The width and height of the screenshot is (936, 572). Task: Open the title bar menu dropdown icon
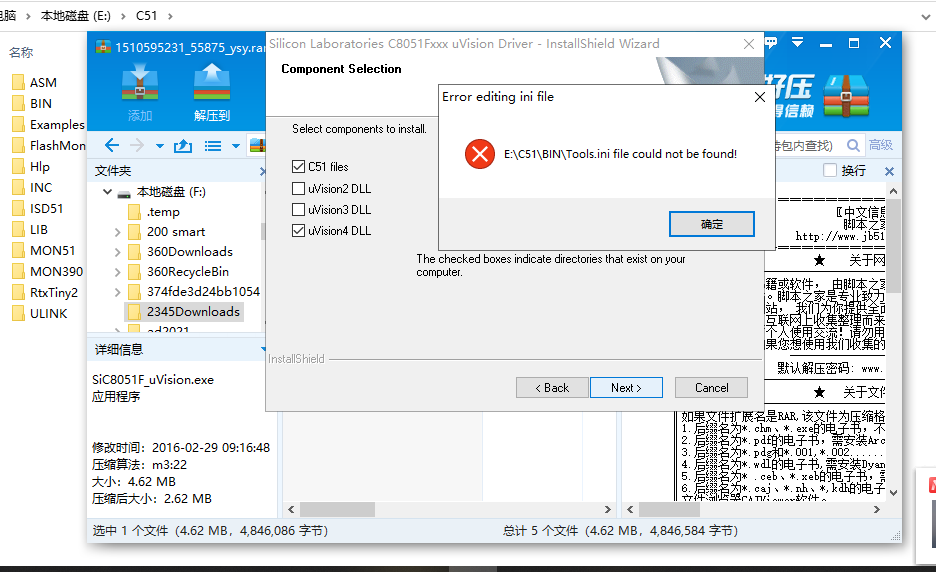click(x=797, y=42)
